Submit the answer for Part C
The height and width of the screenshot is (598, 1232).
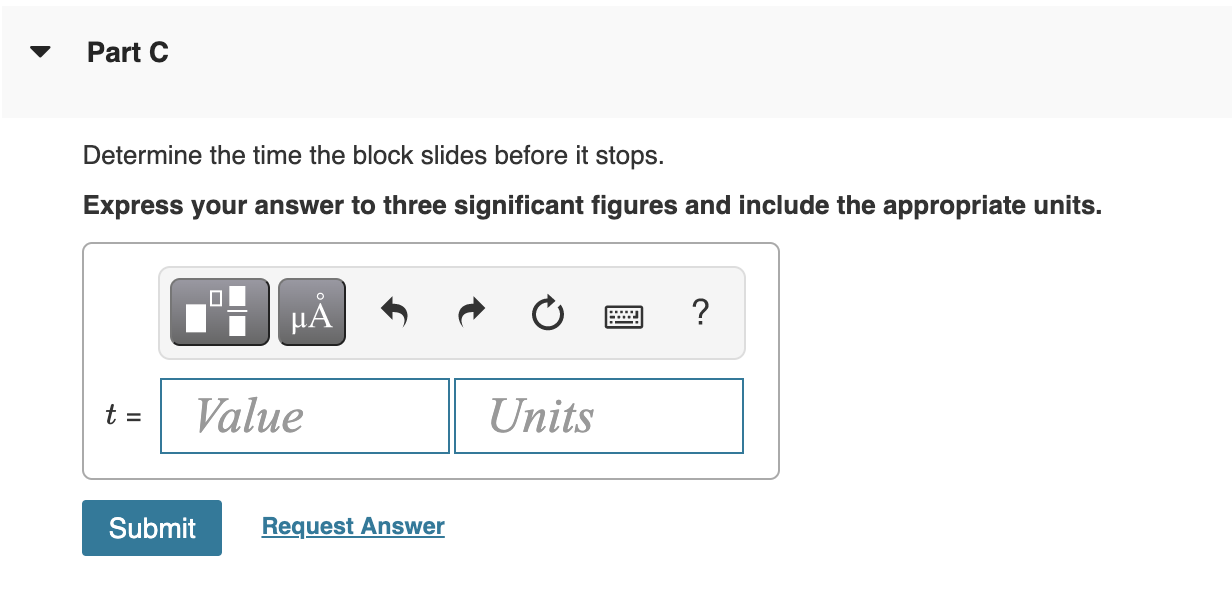(x=151, y=528)
